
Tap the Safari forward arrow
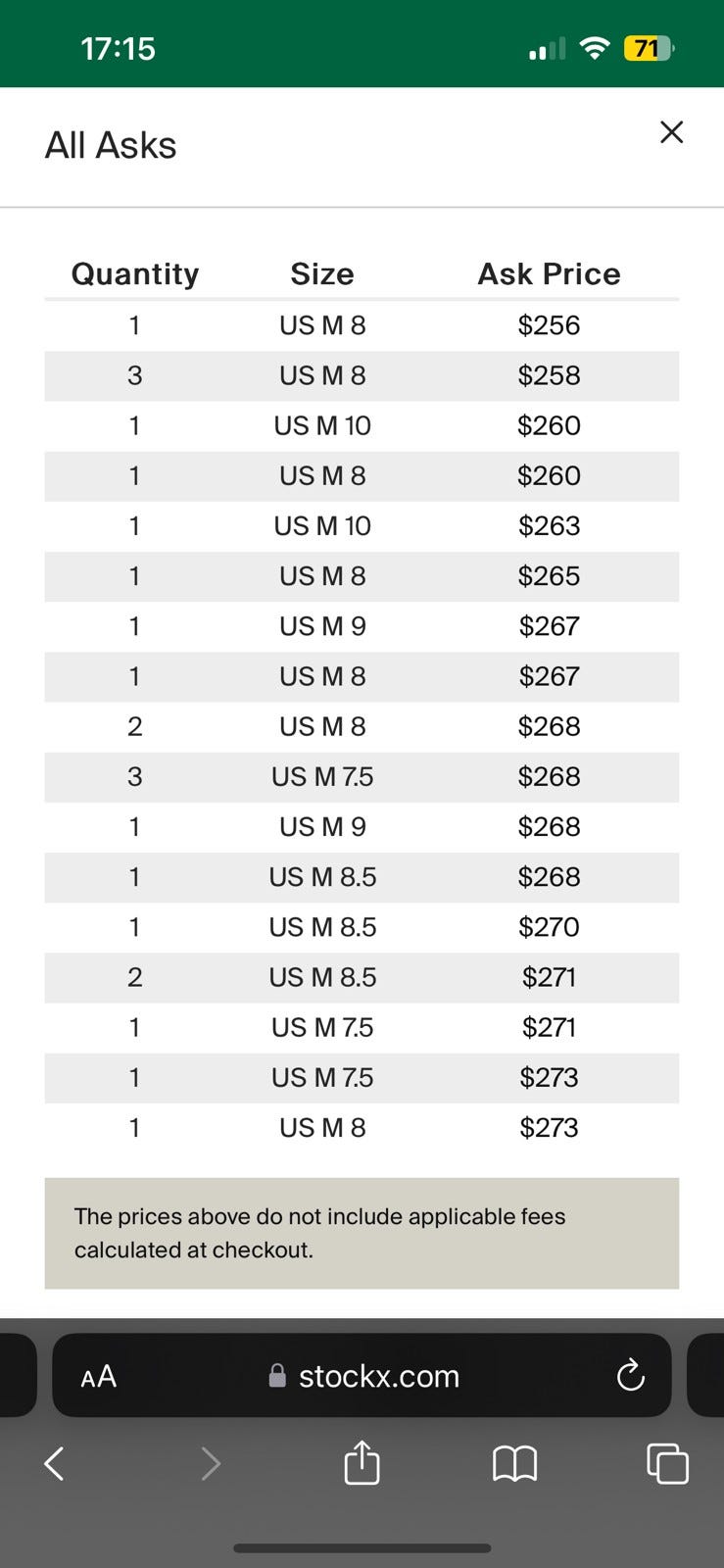[x=210, y=1464]
